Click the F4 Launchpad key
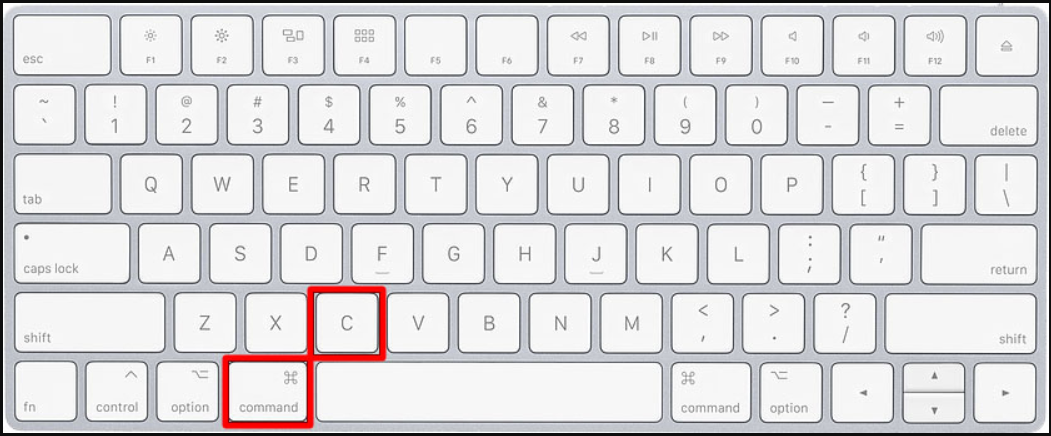The width and height of the screenshot is (1051, 436). [x=364, y=45]
